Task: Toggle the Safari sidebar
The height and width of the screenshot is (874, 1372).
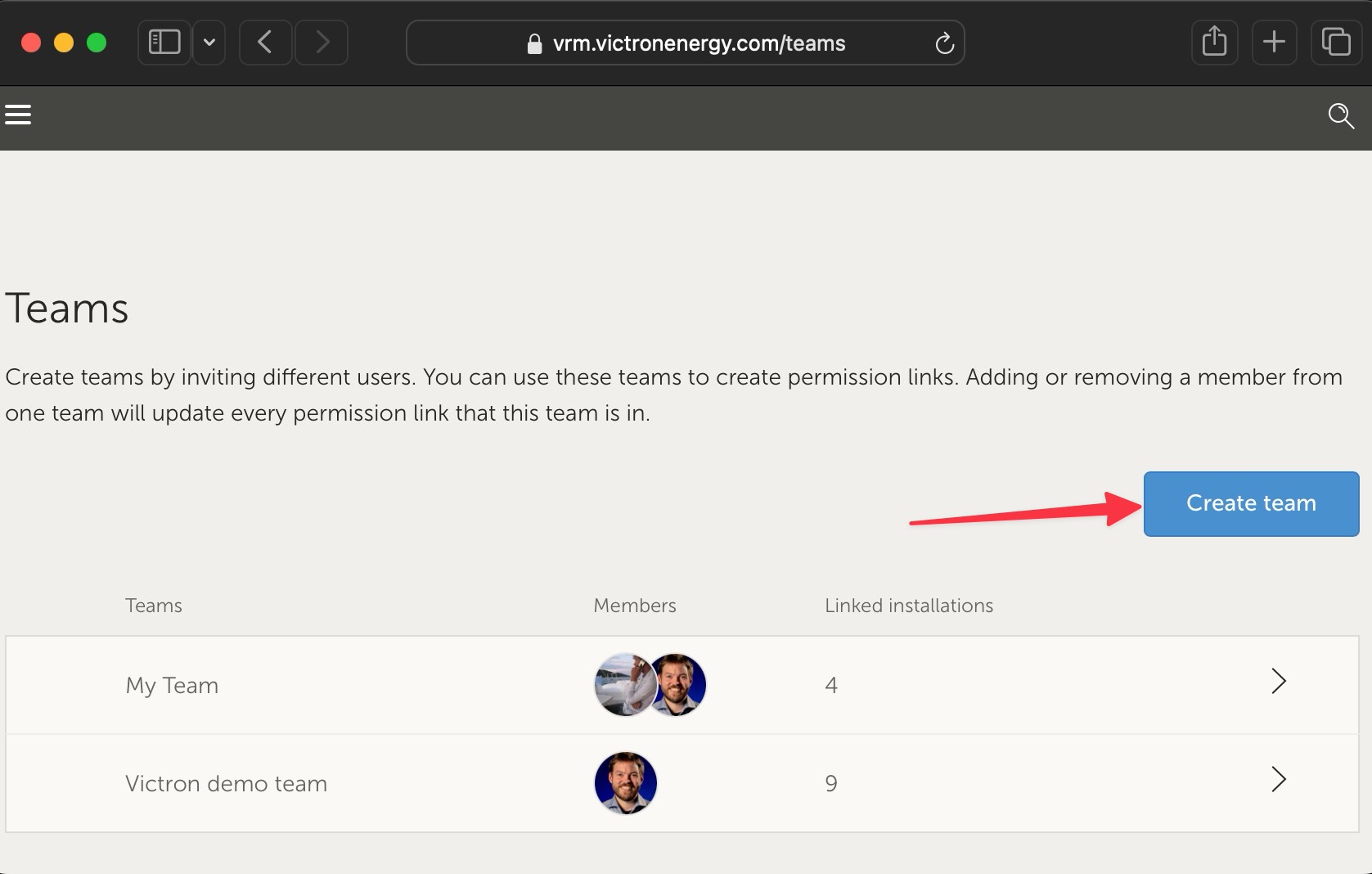Action: coord(164,43)
